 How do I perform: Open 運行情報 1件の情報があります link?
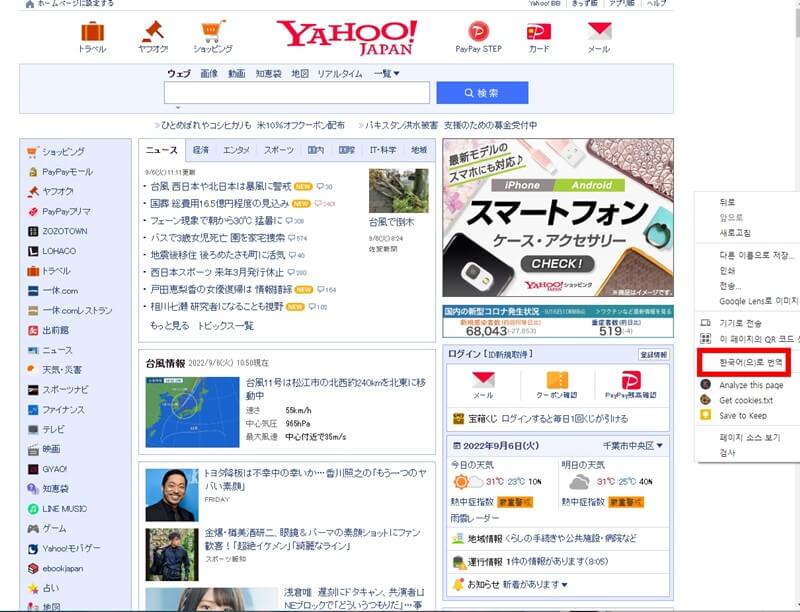click(538, 562)
